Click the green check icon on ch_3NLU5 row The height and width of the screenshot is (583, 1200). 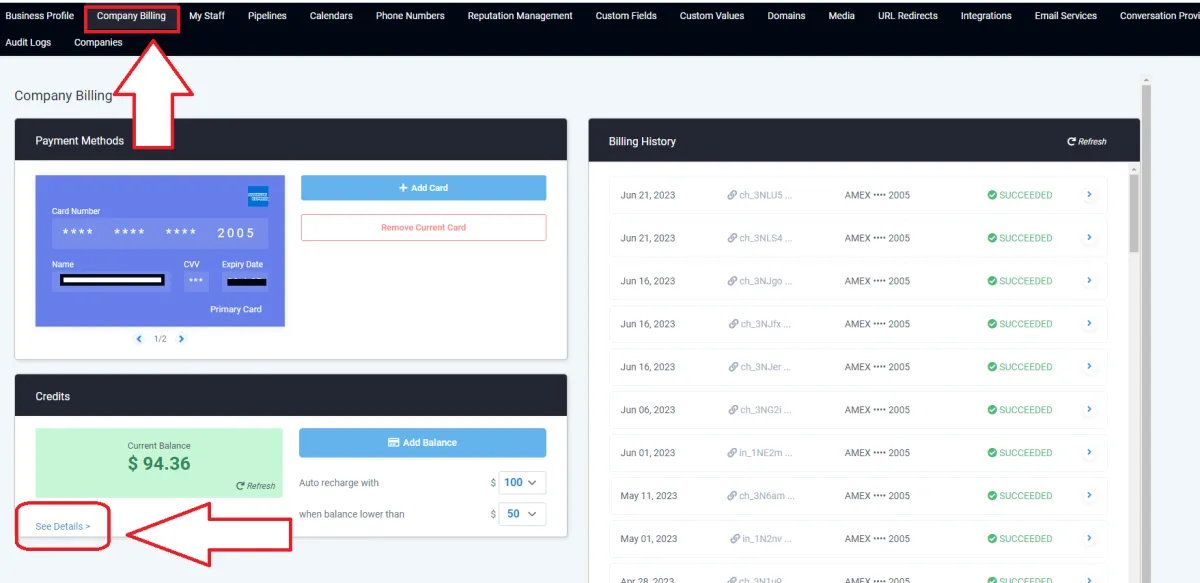tap(992, 195)
